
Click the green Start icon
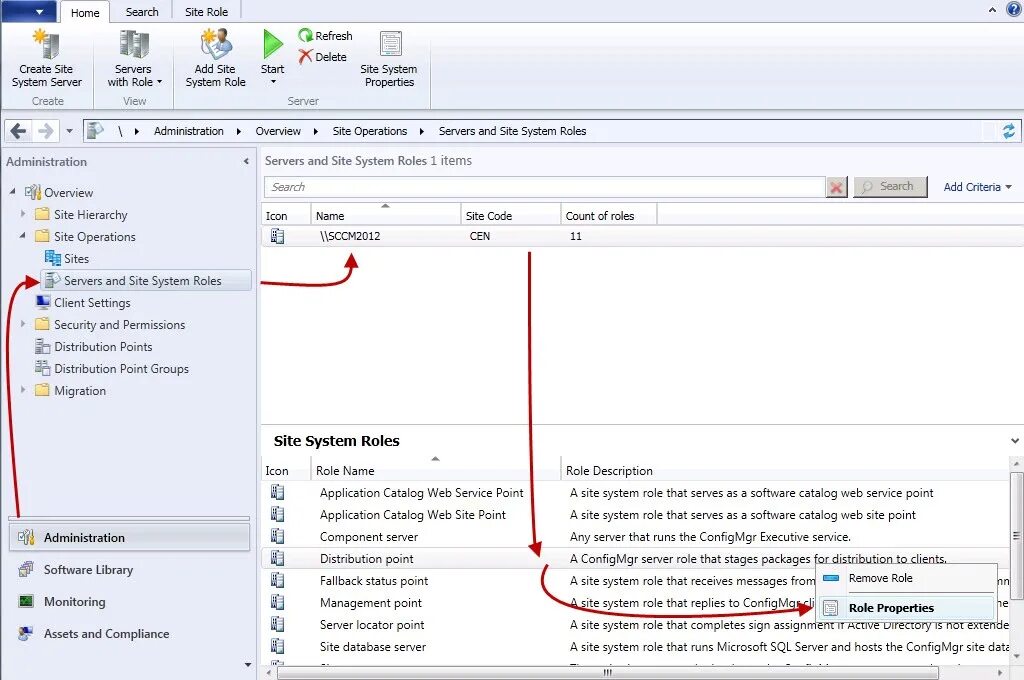pyautogui.click(x=272, y=44)
